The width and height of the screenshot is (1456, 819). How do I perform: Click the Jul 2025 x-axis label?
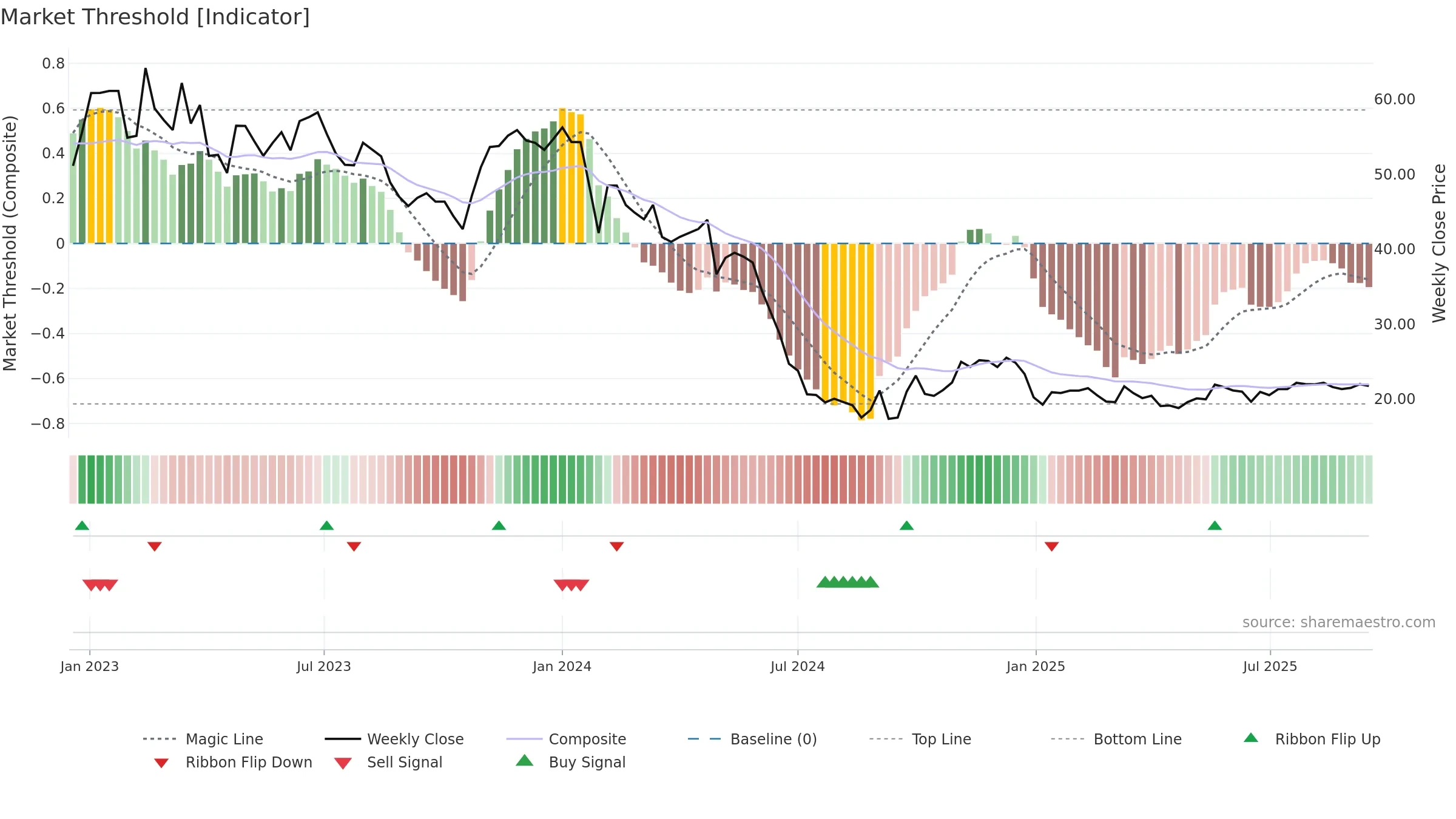pos(1270,666)
